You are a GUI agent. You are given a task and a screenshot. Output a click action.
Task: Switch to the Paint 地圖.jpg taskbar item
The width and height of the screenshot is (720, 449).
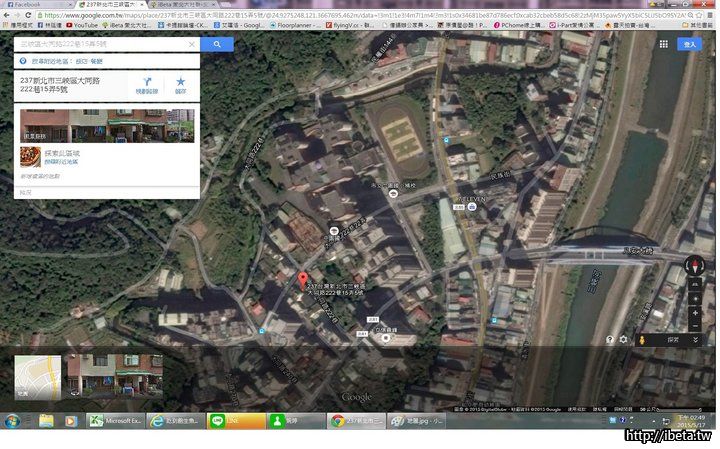click(416, 421)
